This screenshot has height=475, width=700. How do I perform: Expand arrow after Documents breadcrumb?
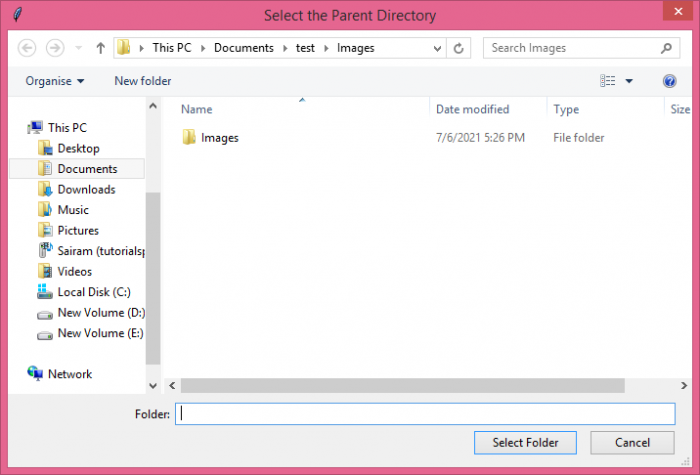click(x=285, y=48)
